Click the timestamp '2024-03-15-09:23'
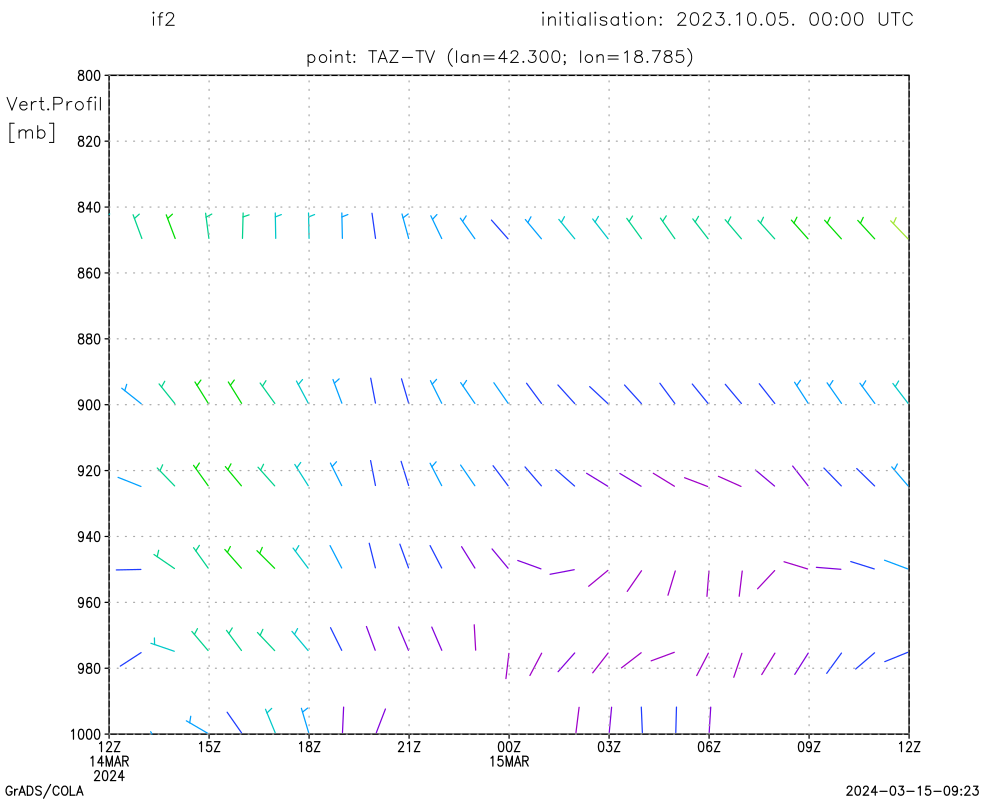The height and width of the screenshot is (800, 1000). pos(912,791)
